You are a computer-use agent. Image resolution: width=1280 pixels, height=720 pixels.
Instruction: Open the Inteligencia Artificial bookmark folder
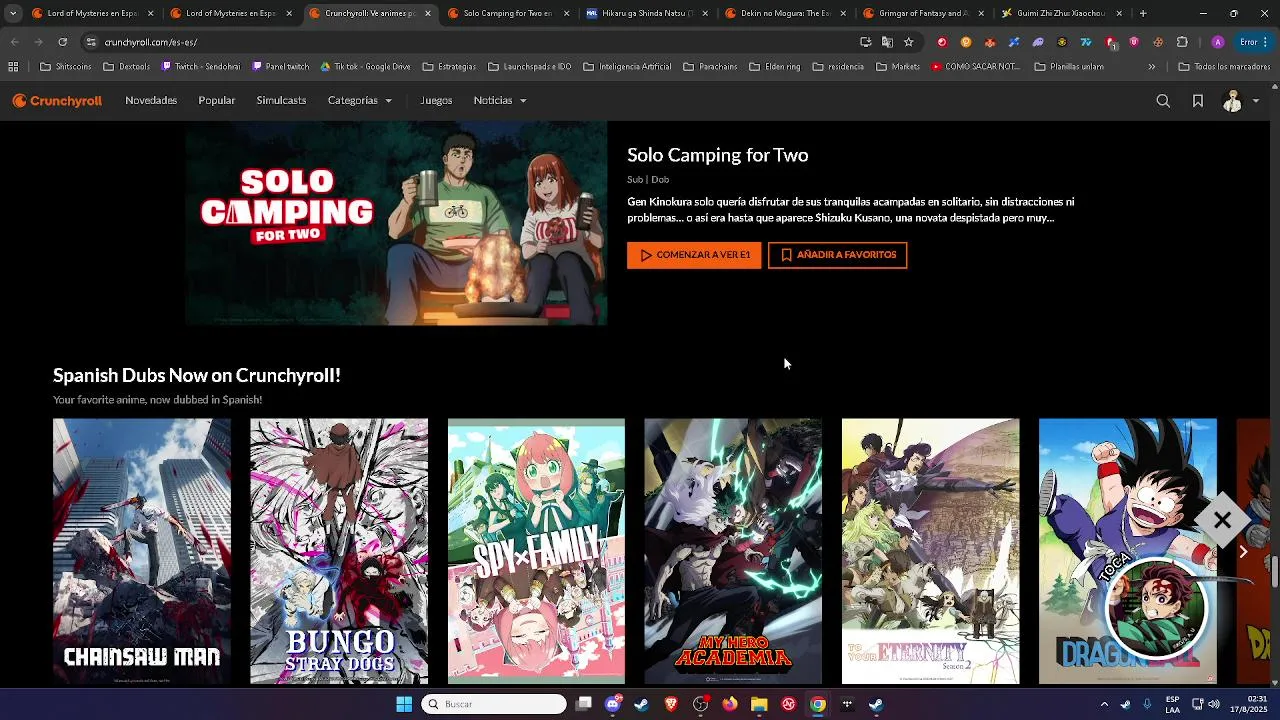point(627,67)
